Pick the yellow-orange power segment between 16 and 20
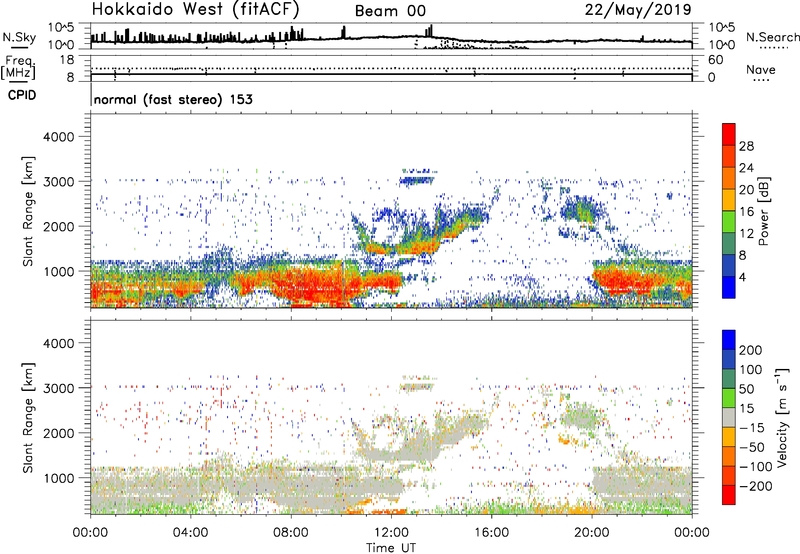Image resolution: width=800 pixels, height=554 pixels. (x=729, y=200)
